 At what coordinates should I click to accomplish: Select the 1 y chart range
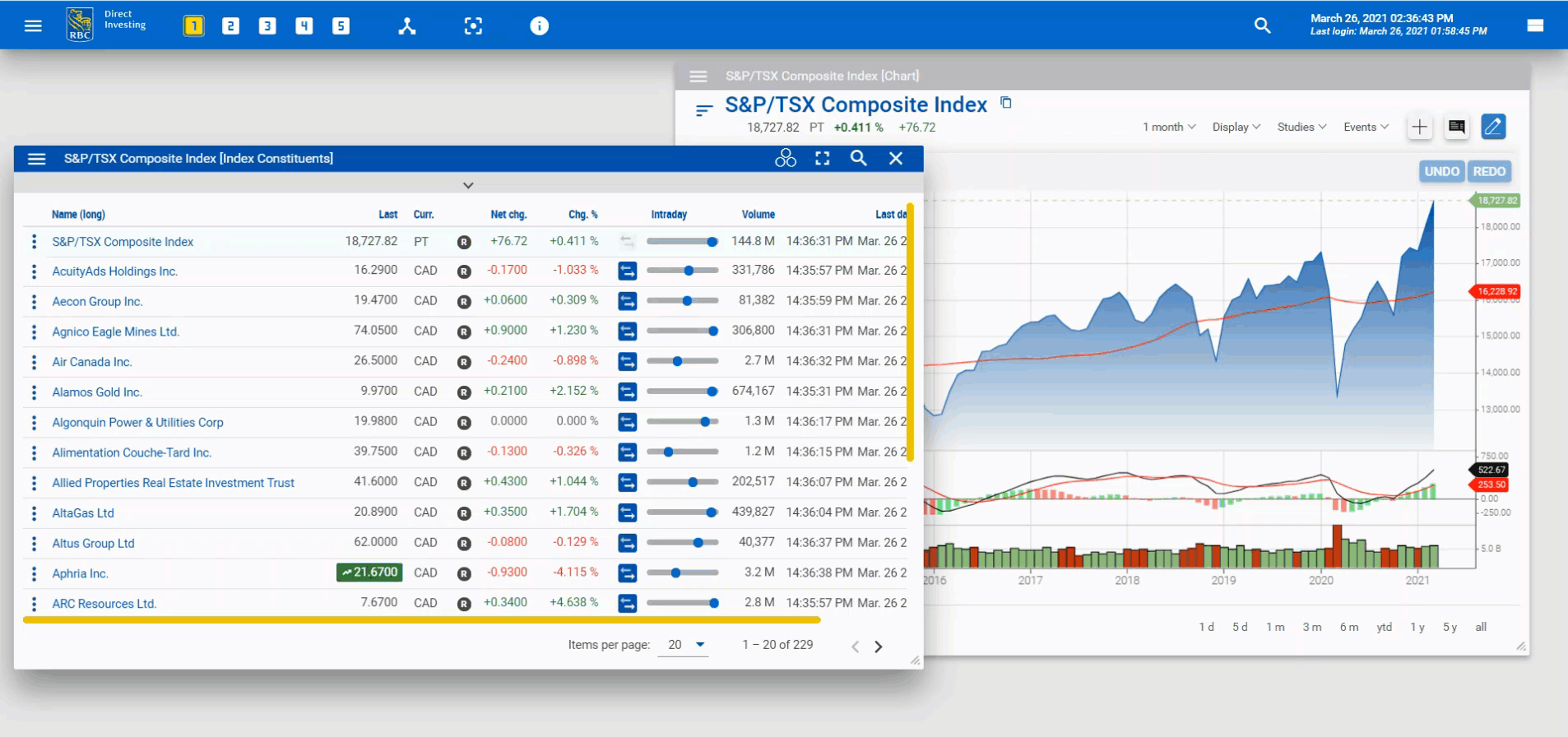tap(1417, 627)
